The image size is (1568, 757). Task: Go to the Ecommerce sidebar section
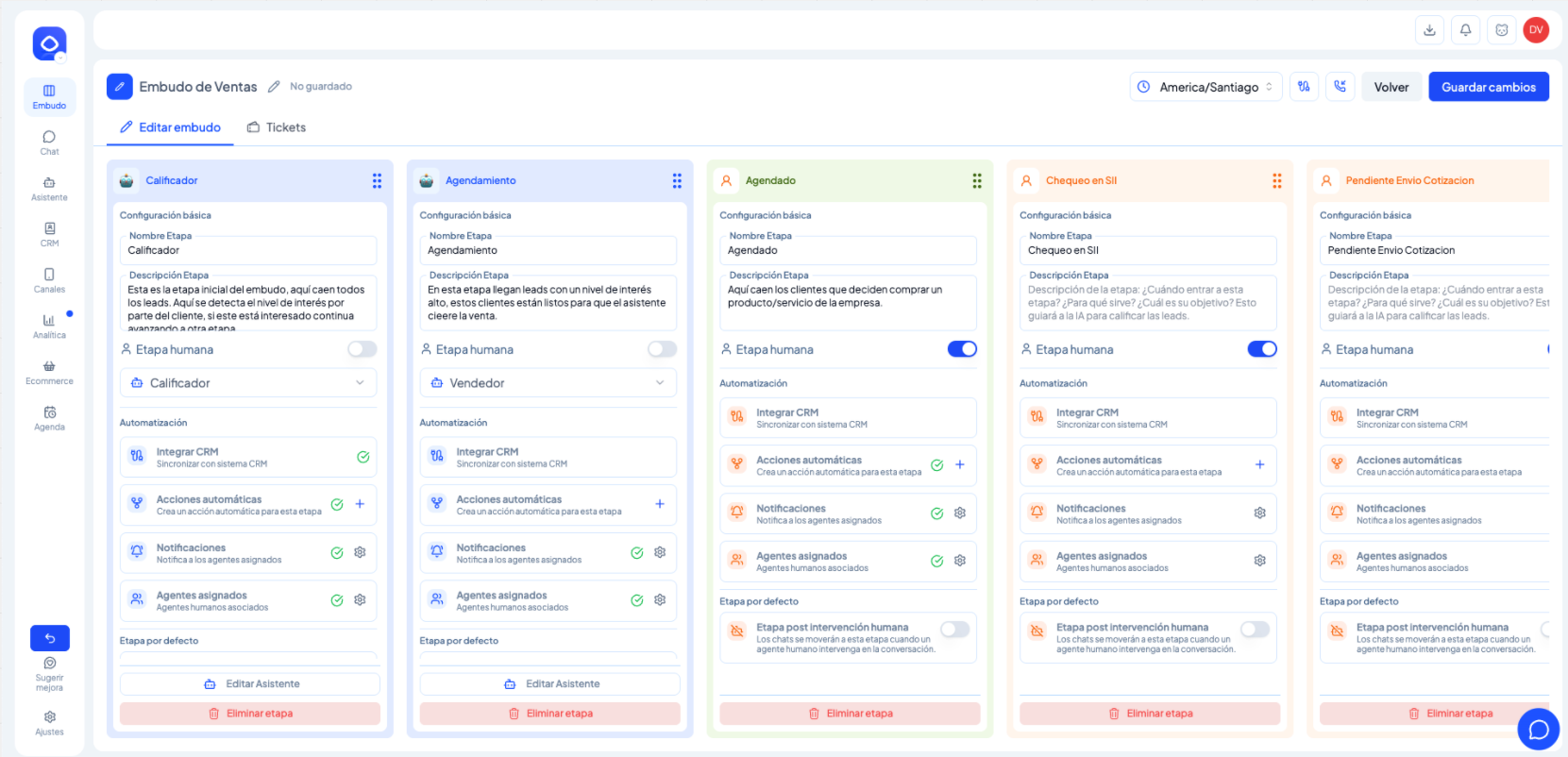click(49, 372)
